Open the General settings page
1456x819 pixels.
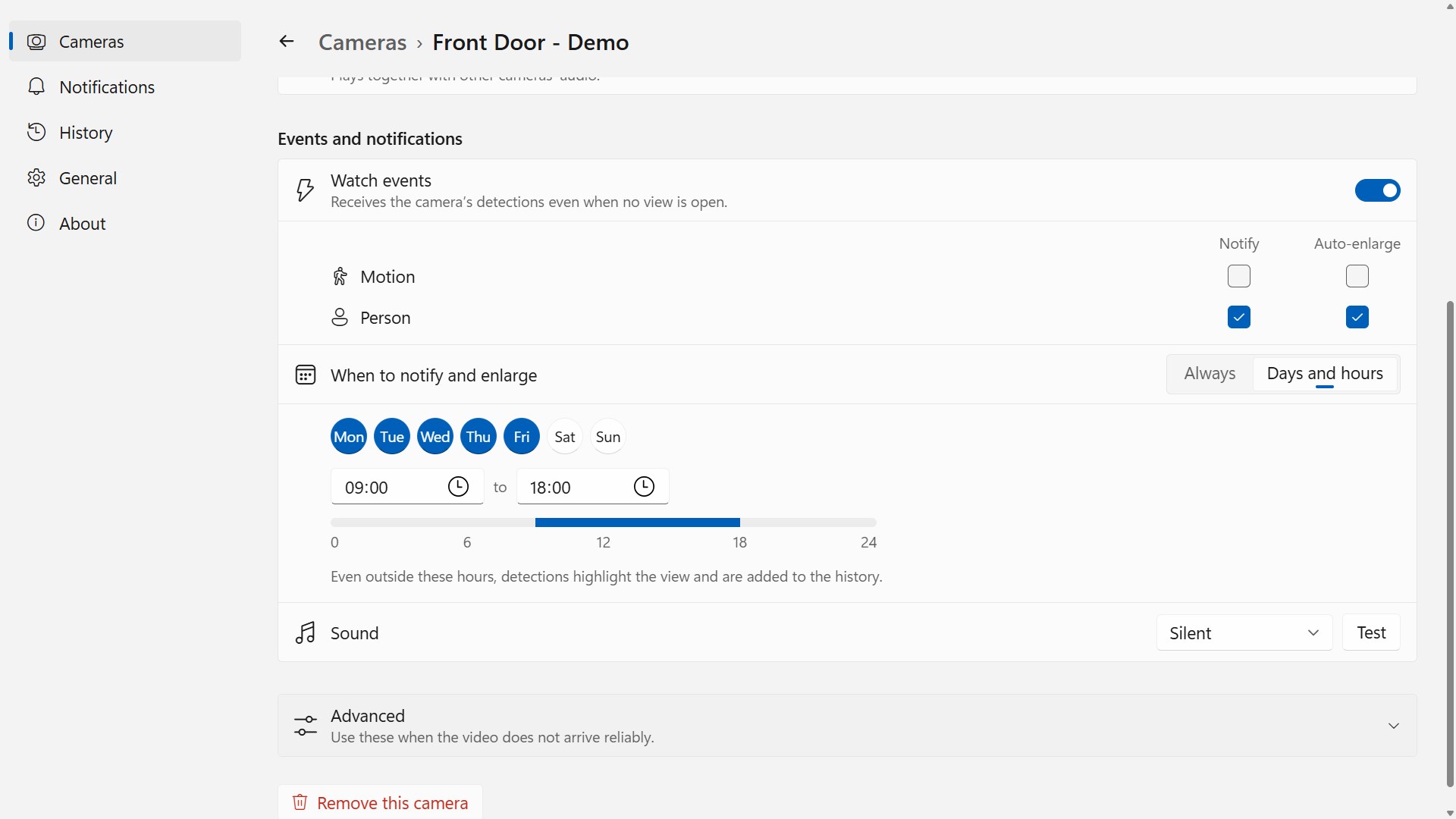[x=125, y=178]
